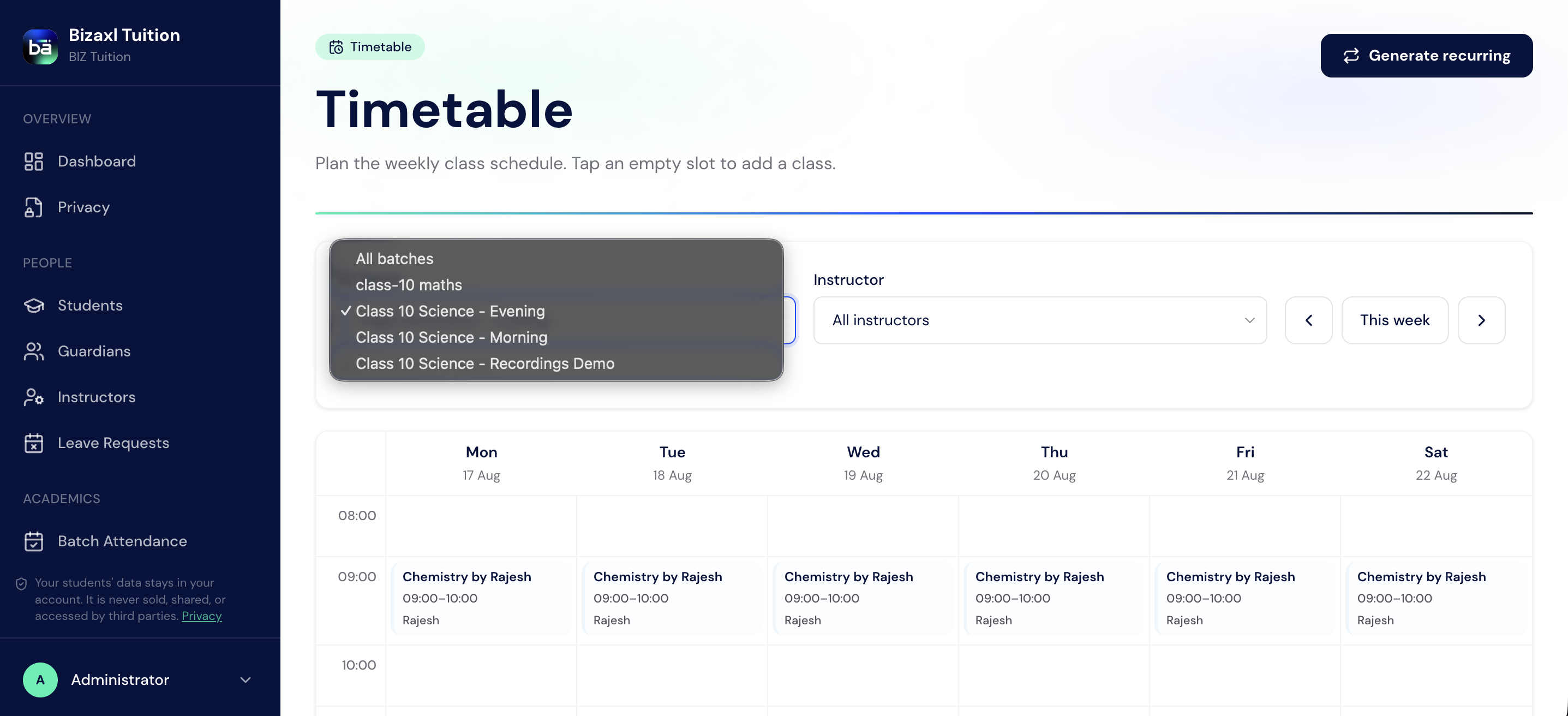
Task: Click the Timetable breadcrumb badge
Action: click(370, 47)
